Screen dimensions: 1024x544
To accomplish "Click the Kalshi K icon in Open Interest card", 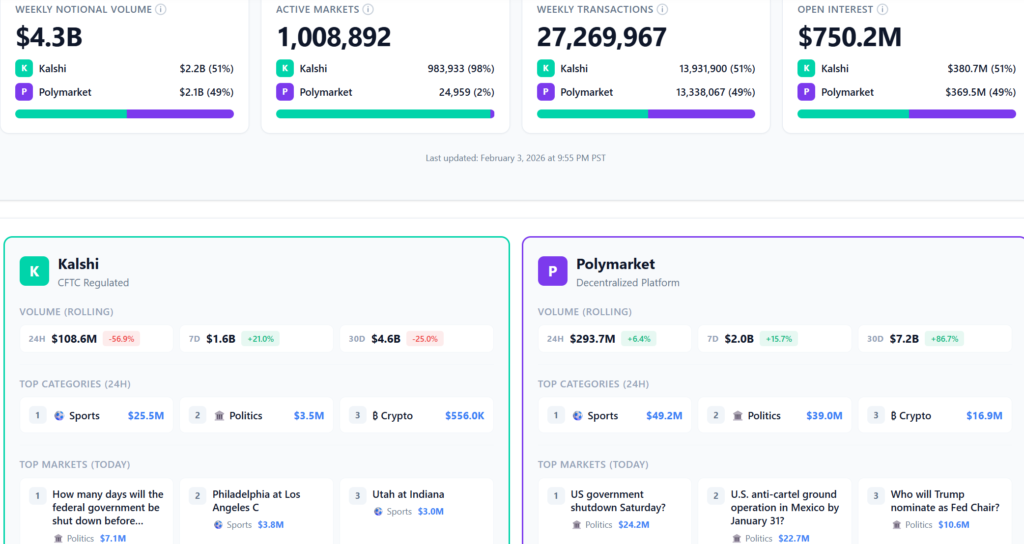I will (806, 69).
